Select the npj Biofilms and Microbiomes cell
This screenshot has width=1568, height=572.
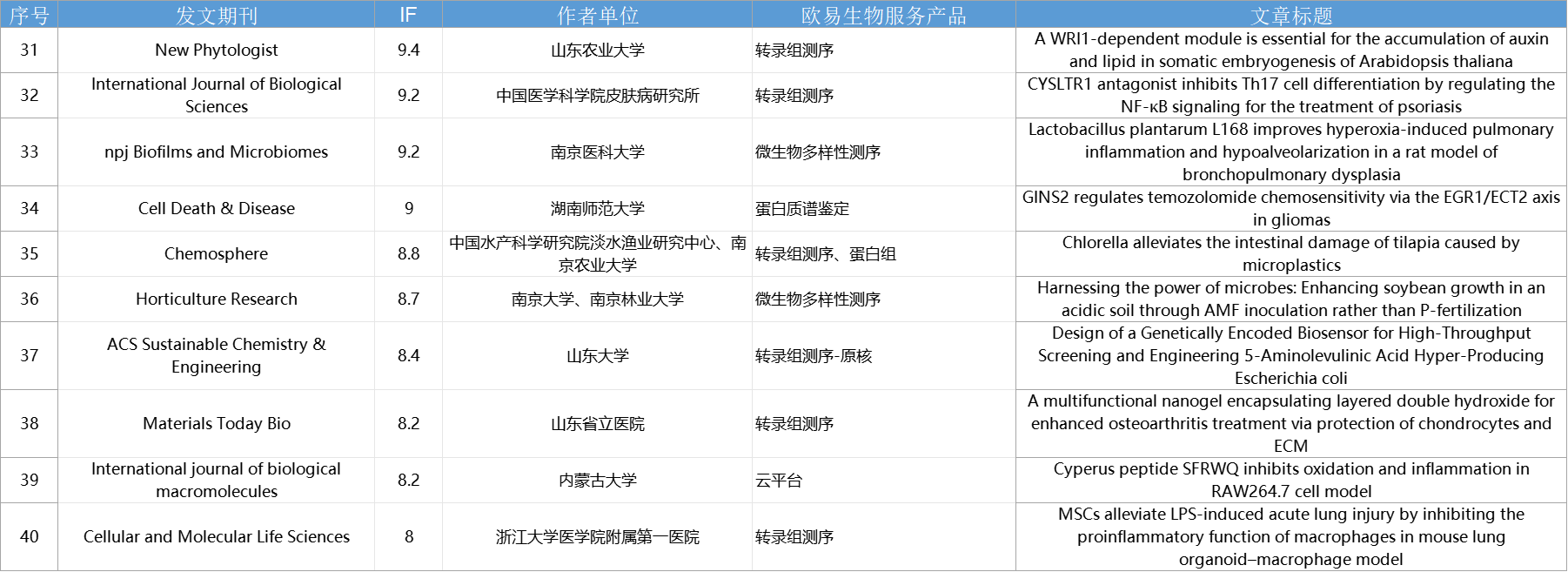[217, 152]
